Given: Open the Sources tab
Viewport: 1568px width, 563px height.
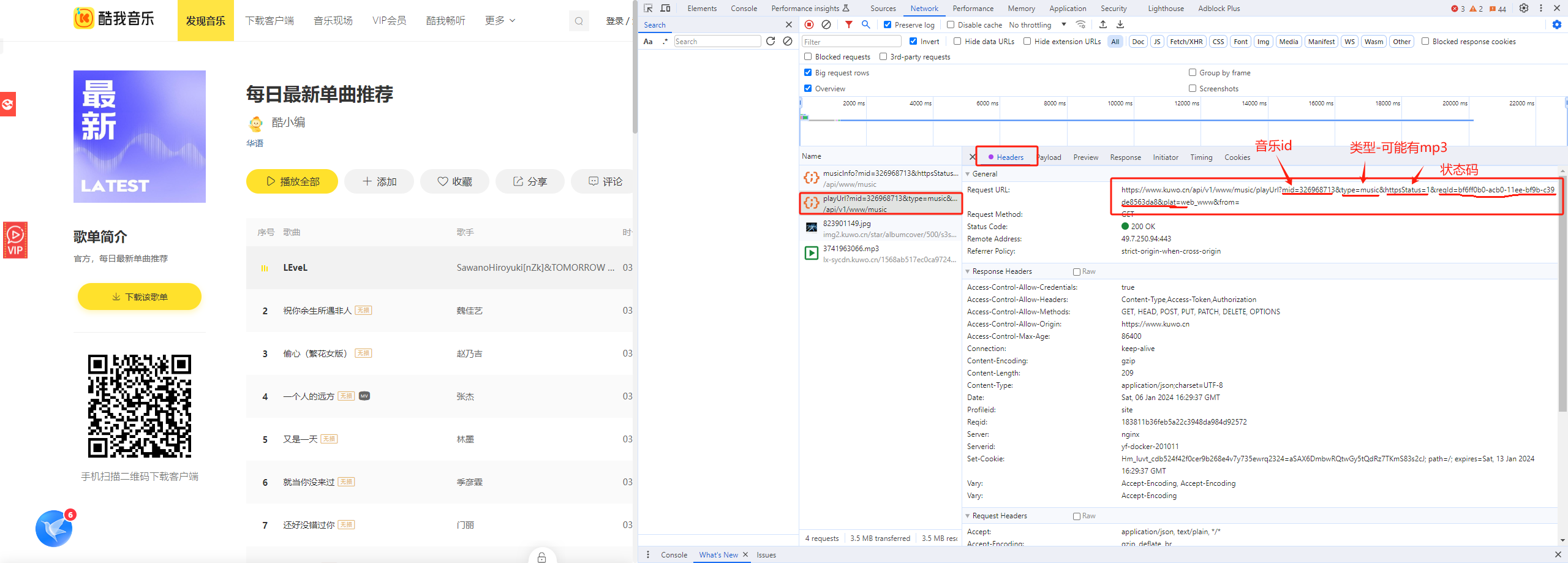Looking at the screenshot, I should 883,8.
